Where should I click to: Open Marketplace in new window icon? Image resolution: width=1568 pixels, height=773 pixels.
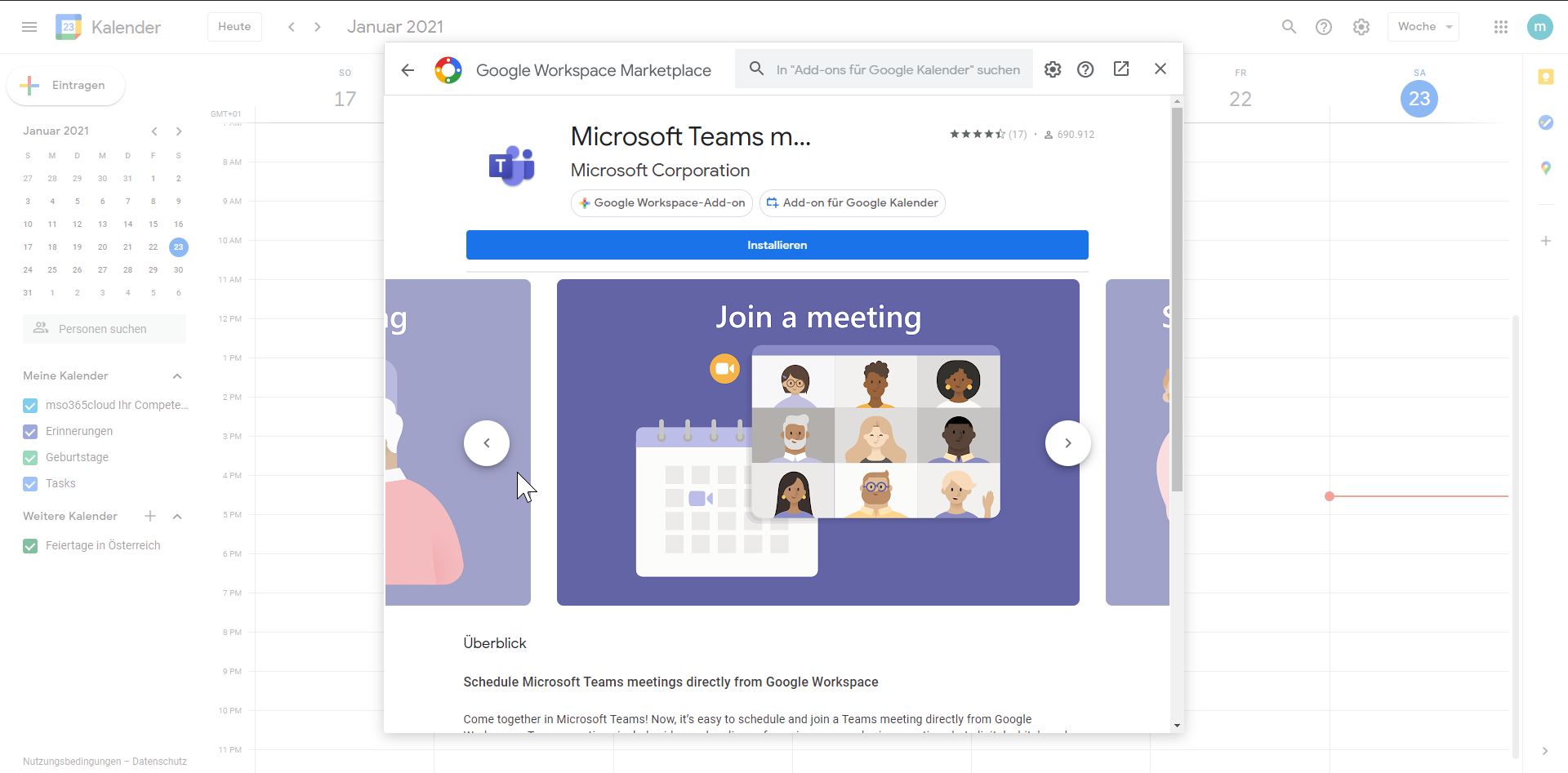[x=1121, y=69]
